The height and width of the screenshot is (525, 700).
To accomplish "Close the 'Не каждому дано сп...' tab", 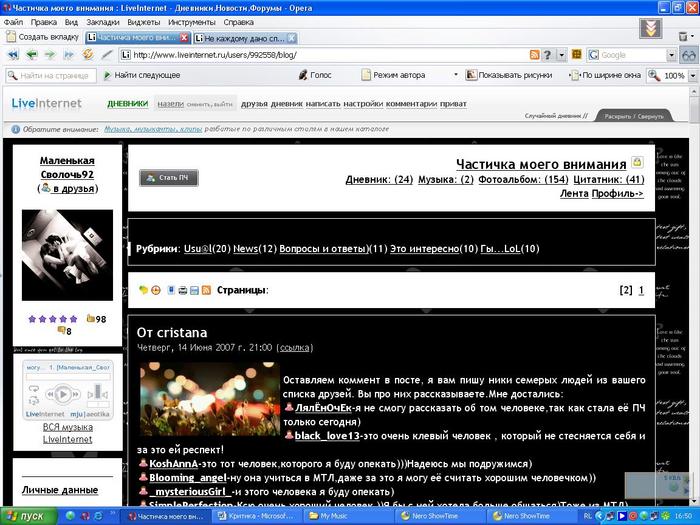I will pyautogui.click(x=291, y=38).
